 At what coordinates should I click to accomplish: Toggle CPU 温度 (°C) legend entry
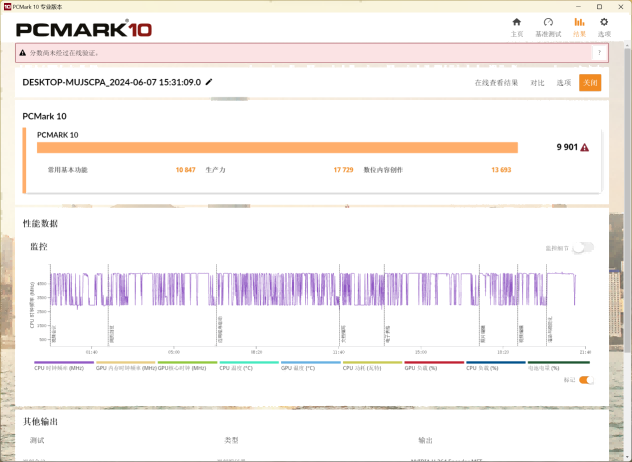(x=249, y=366)
